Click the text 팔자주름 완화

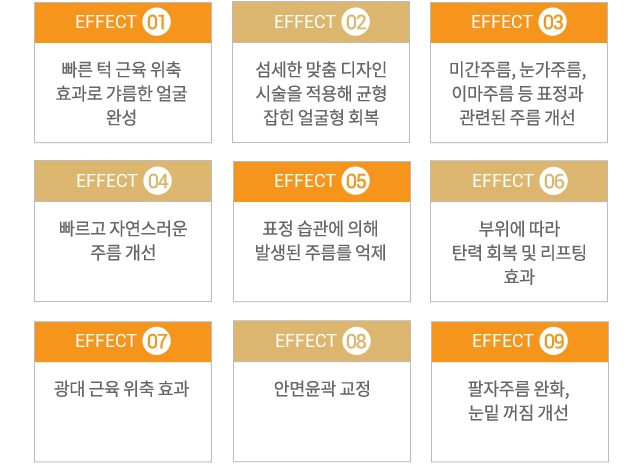(519, 389)
